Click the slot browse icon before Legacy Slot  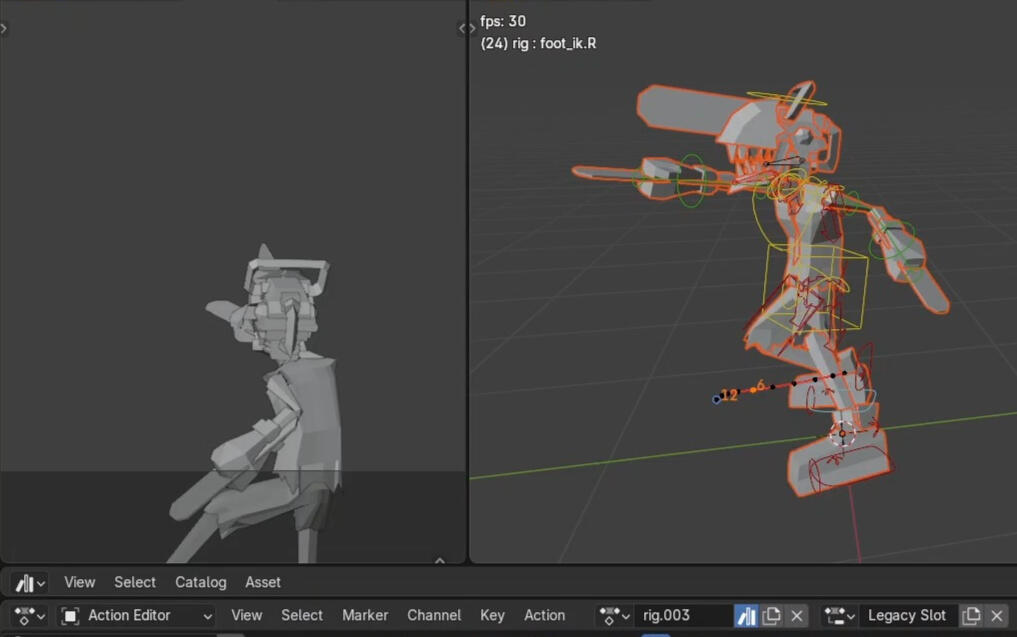(x=840, y=615)
